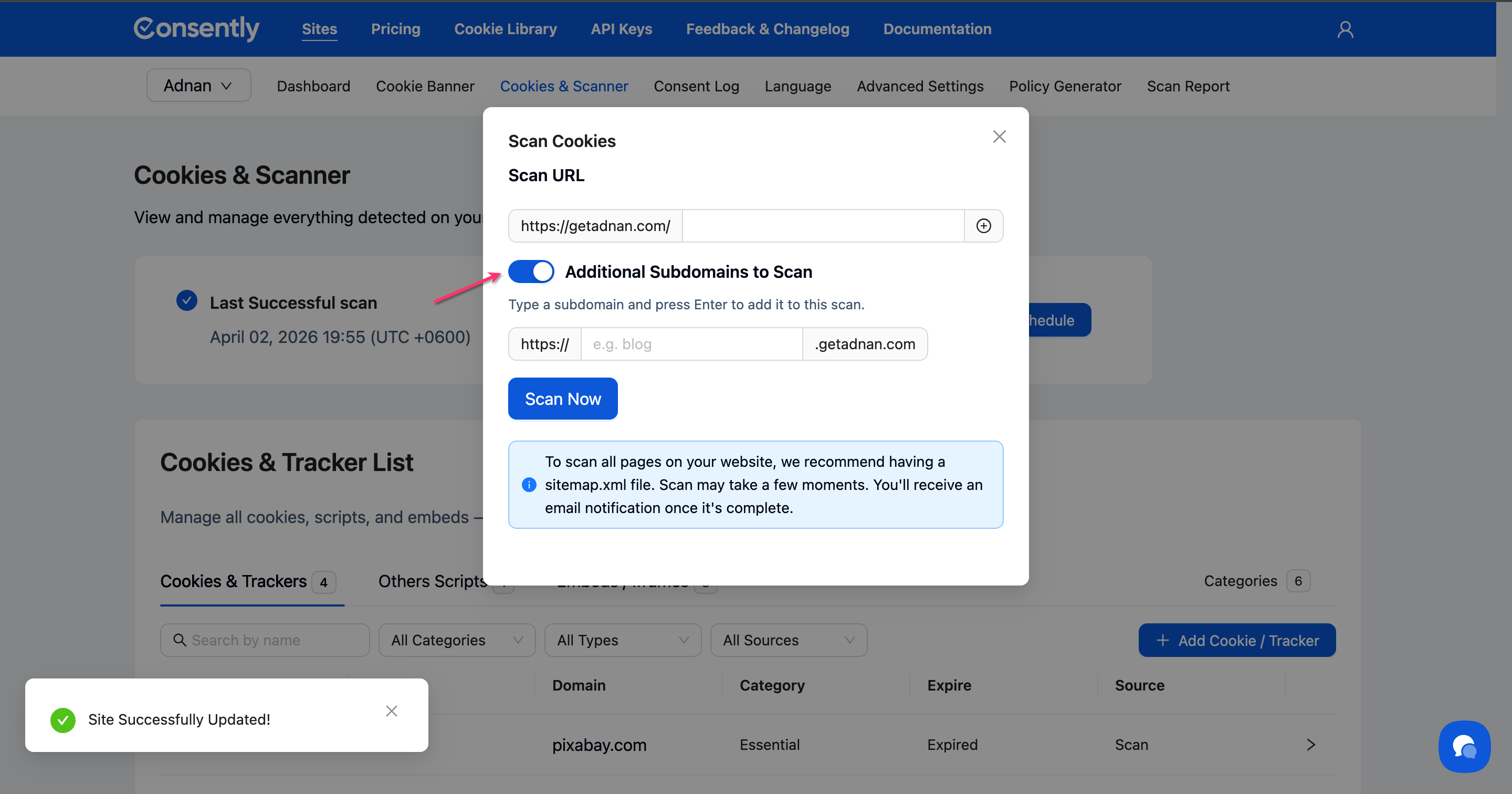Open the Adnan site selector dropdown
Screen dimensions: 1512x794
(x=198, y=86)
